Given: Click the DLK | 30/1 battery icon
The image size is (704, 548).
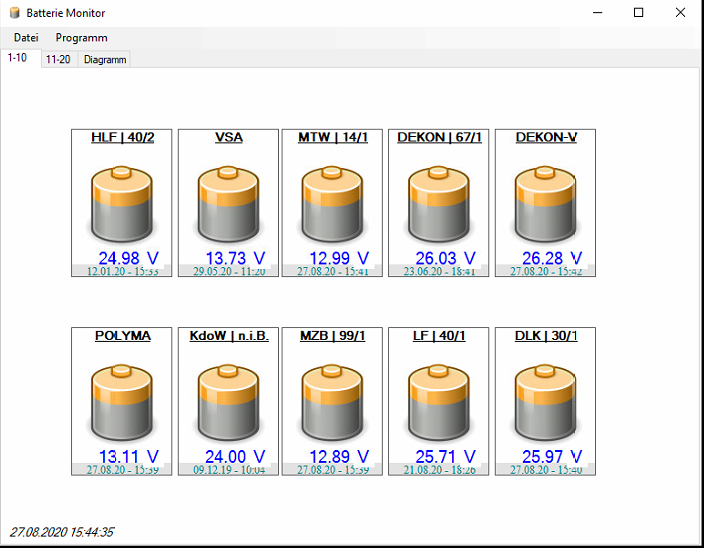Looking at the screenshot, I should [x=545, y=402].
